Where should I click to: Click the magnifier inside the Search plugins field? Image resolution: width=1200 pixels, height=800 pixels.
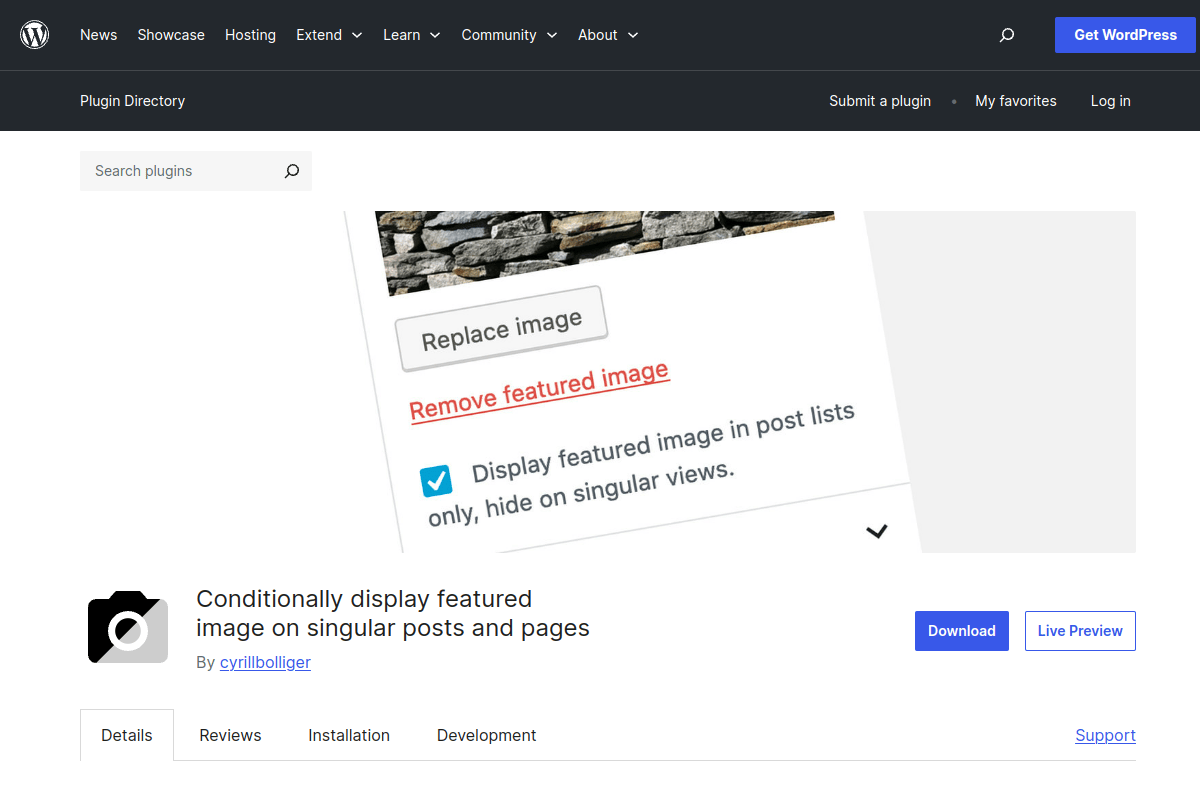[291, 171]
